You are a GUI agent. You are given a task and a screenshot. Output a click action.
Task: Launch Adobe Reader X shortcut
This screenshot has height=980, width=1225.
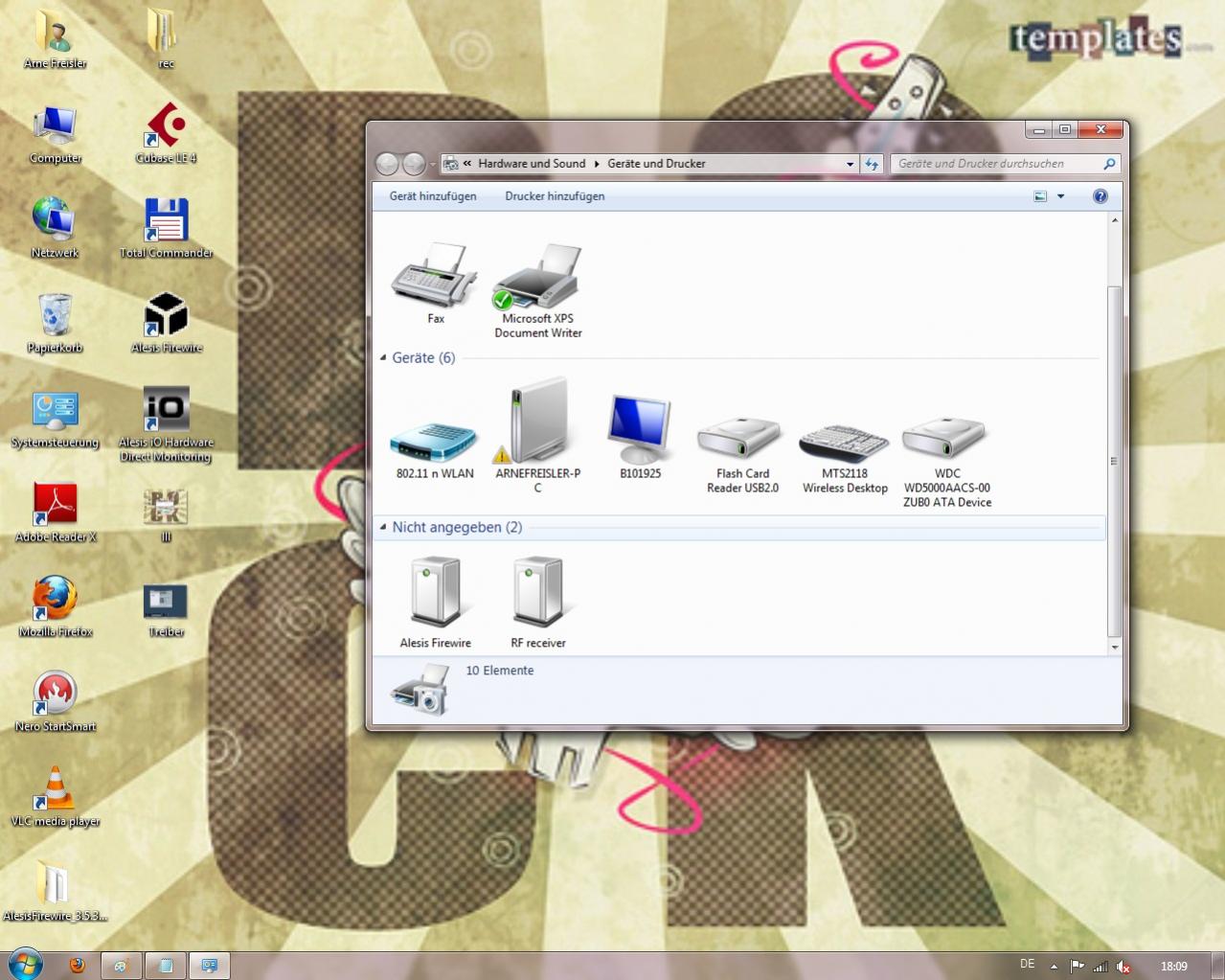pyautogui.click(x=55, y=513)
